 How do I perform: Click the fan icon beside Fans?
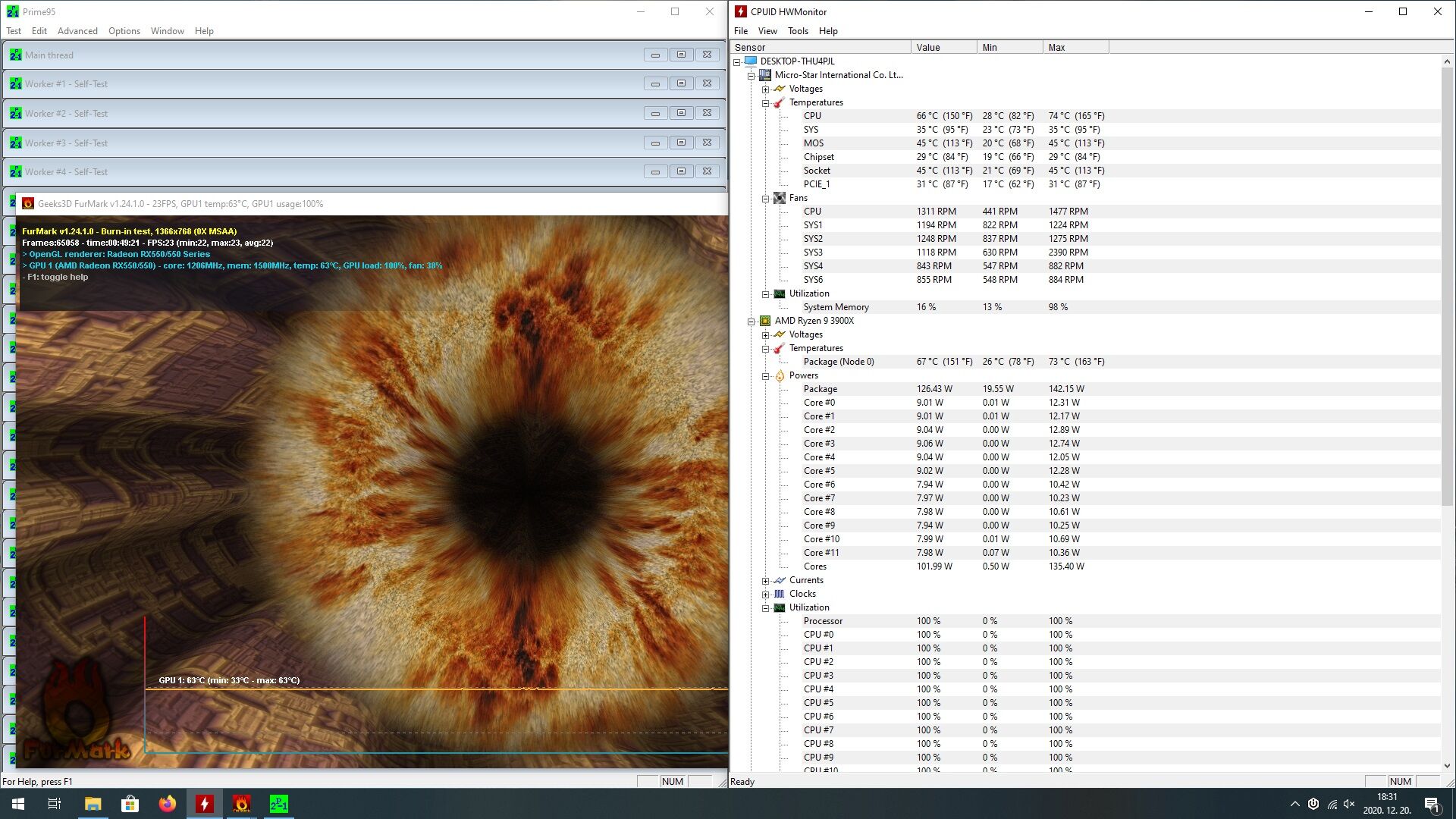[x=779, y=198]
